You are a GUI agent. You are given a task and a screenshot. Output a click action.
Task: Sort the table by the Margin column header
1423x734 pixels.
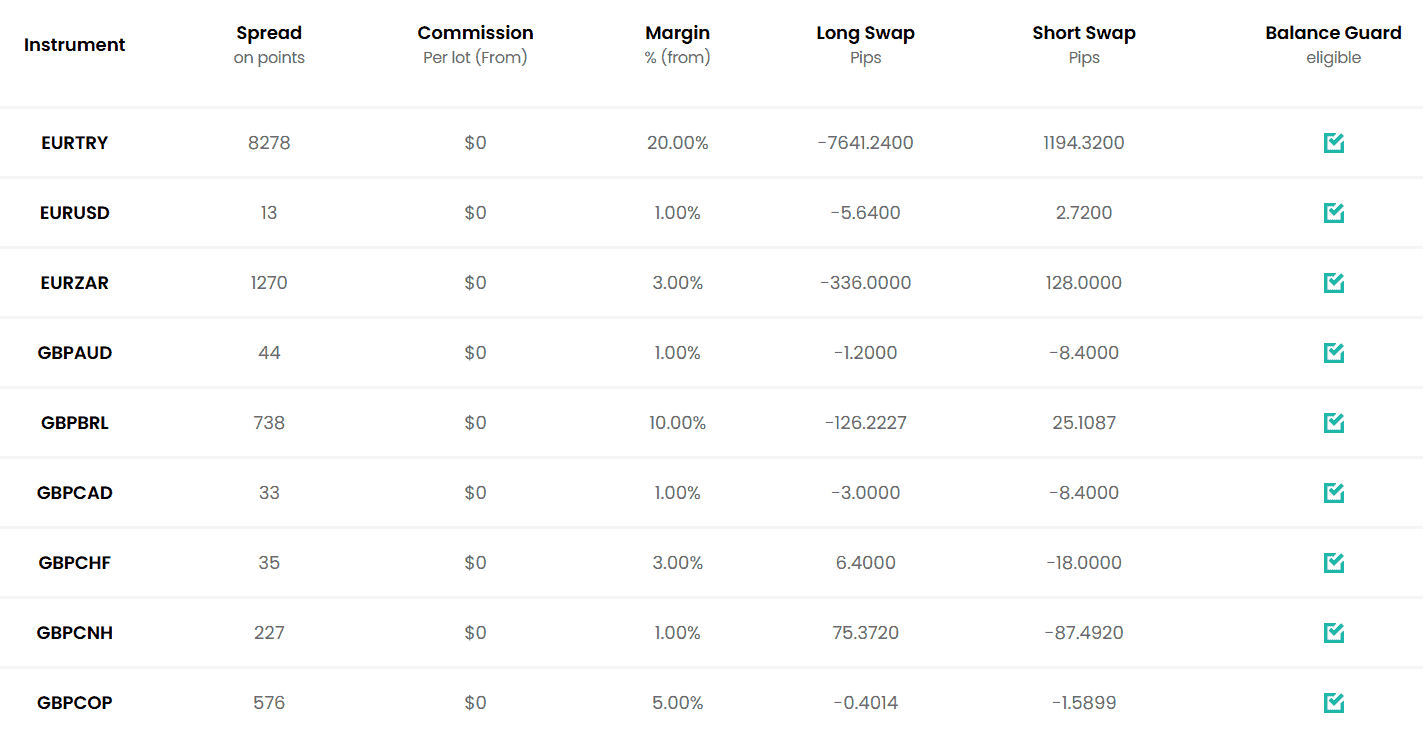tap(677, 32)
